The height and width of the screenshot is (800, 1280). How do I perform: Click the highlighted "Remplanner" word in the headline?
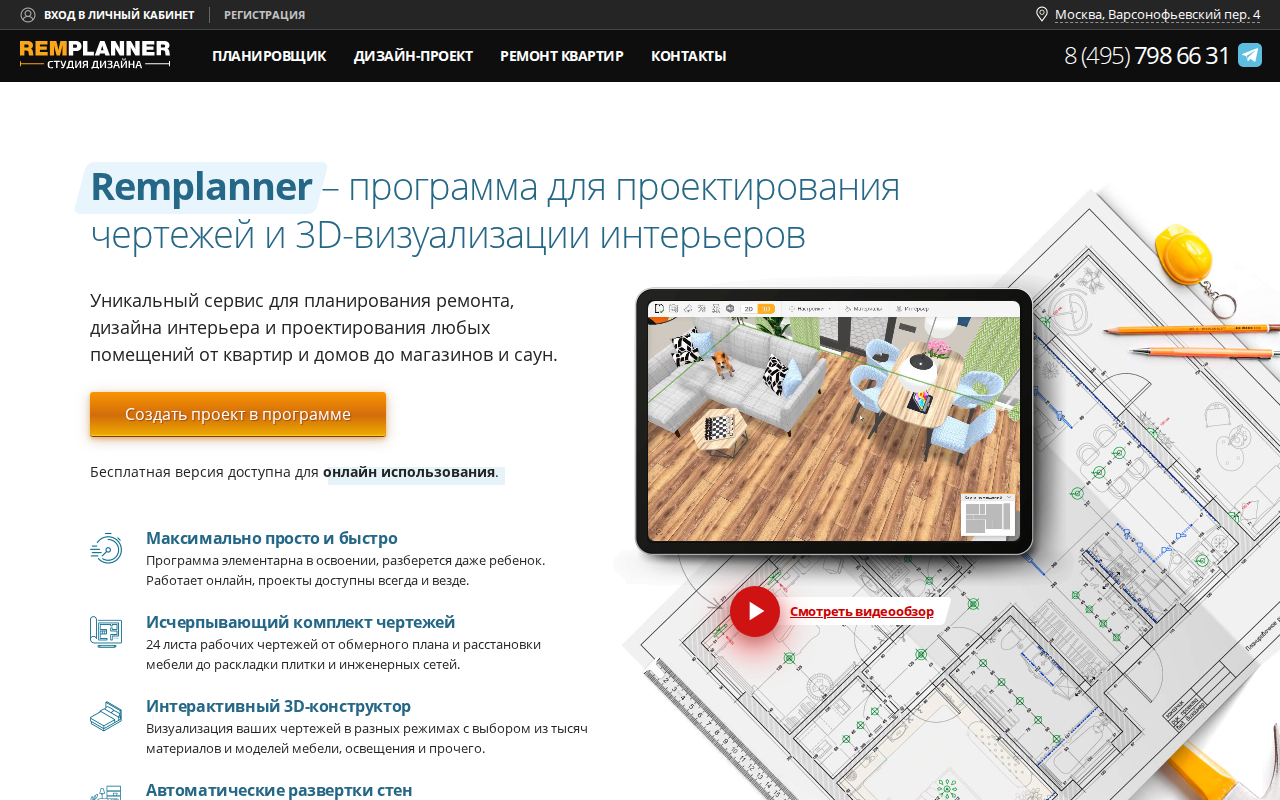coord(201,187)
